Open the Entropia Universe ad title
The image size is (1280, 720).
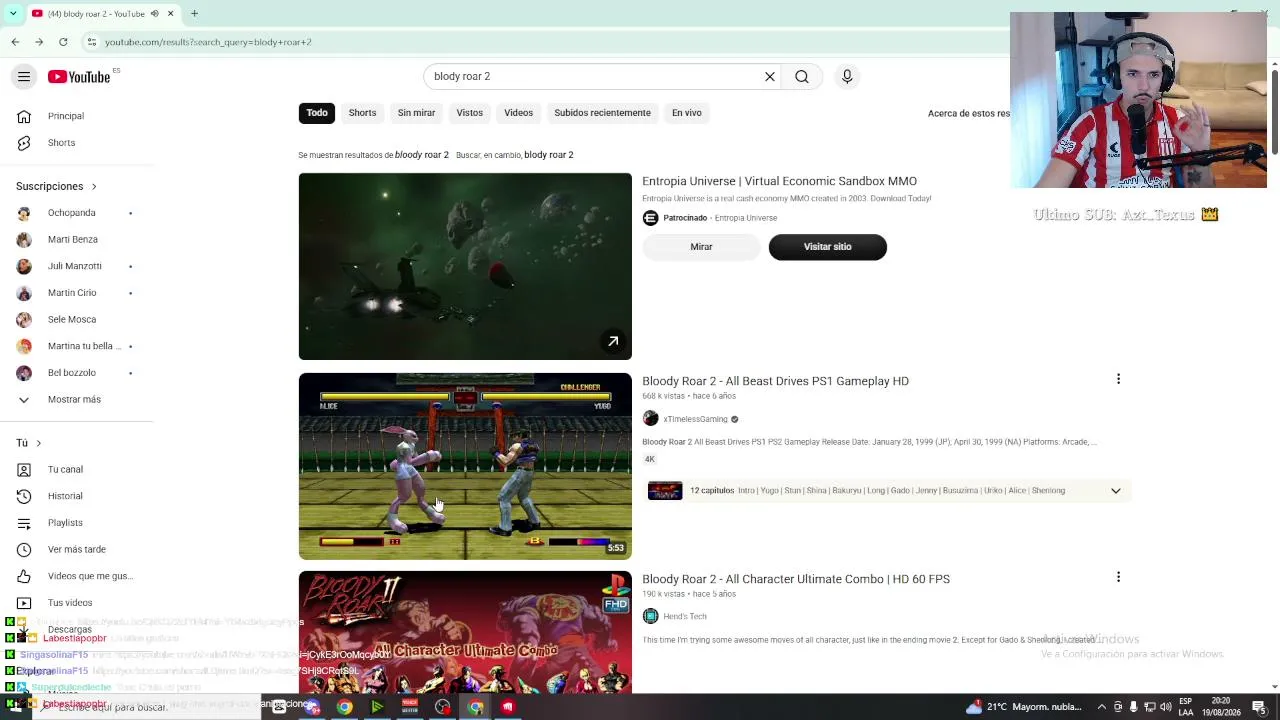tap(779, 181)
